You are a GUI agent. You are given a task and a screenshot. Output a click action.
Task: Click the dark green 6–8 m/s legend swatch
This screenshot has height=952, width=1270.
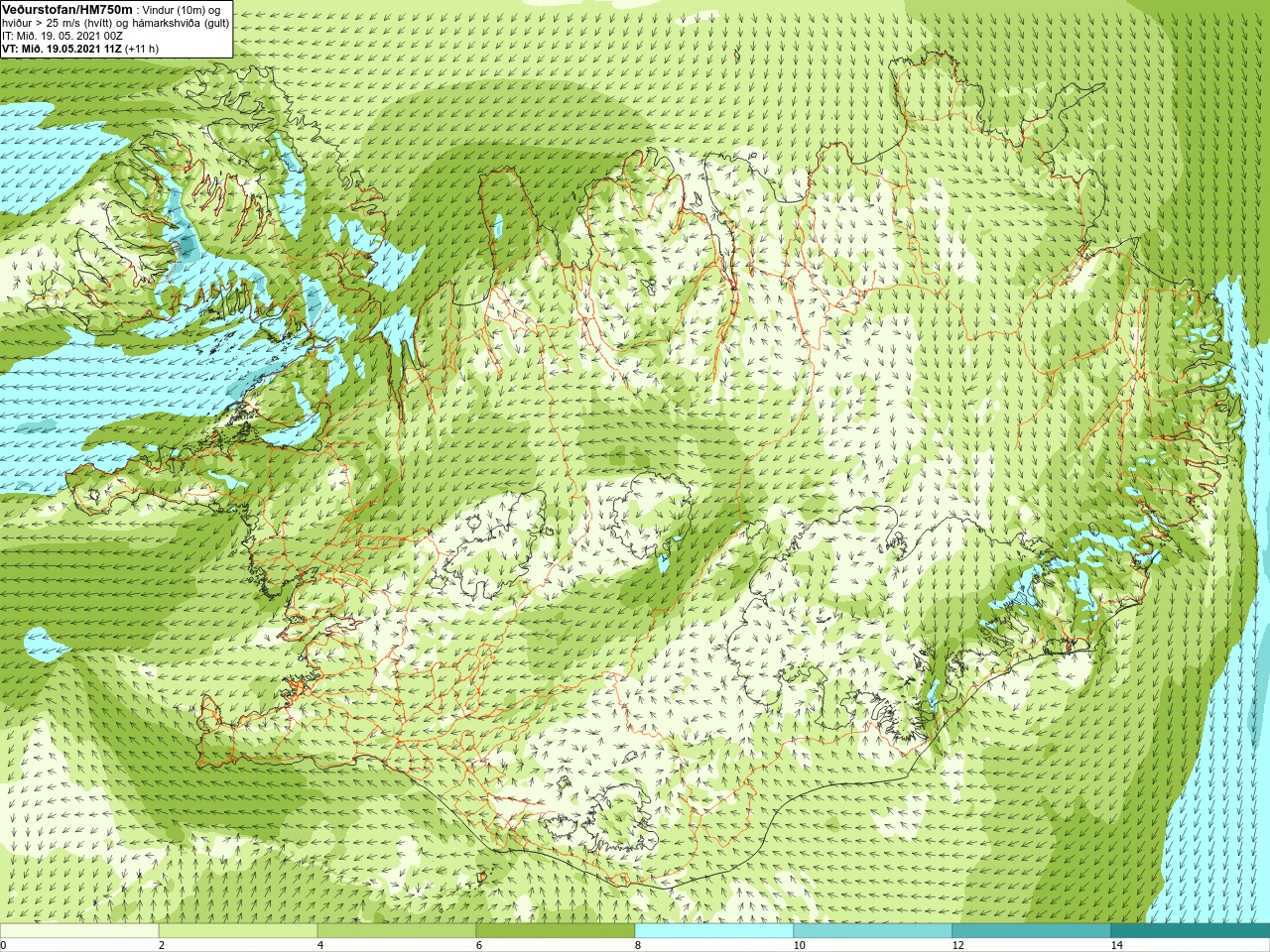click(x=556, y=931)
